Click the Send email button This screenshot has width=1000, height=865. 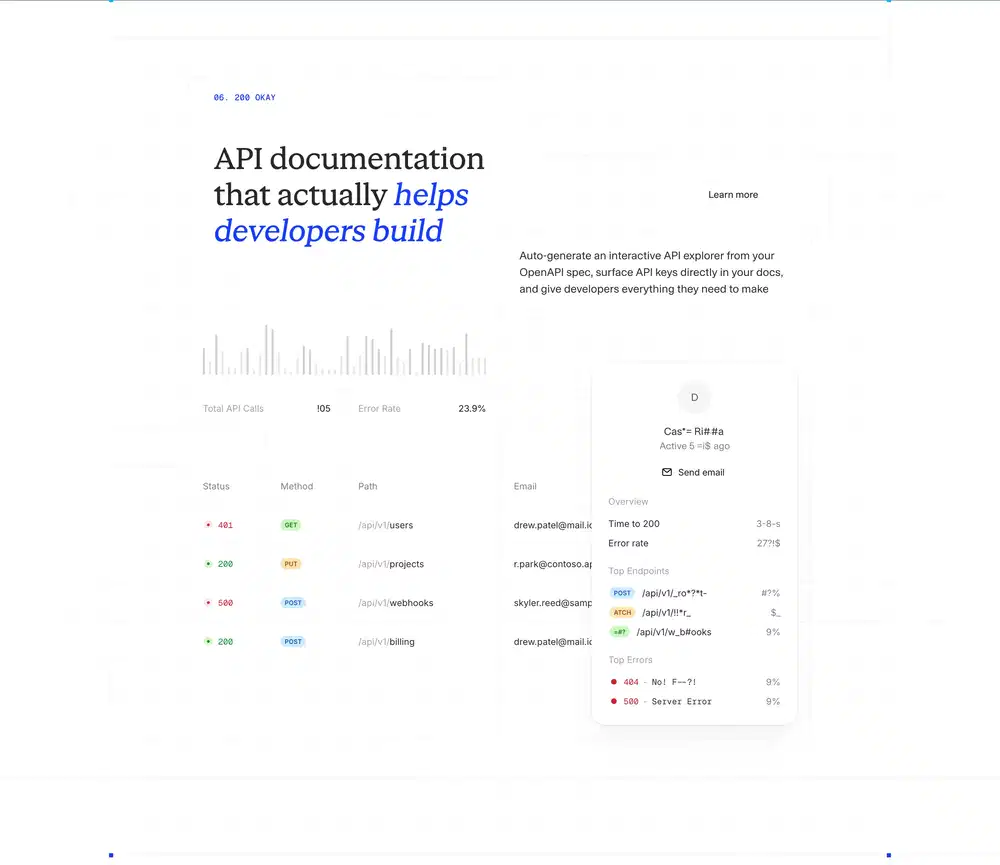693,472
